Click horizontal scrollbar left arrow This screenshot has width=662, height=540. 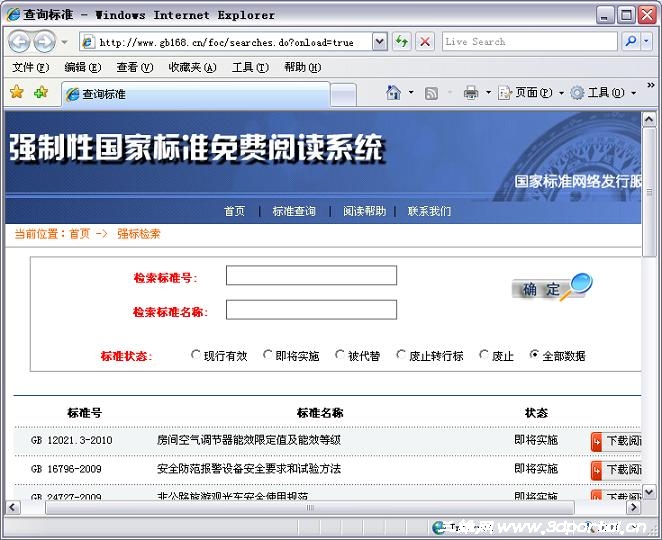click(13, 507)
